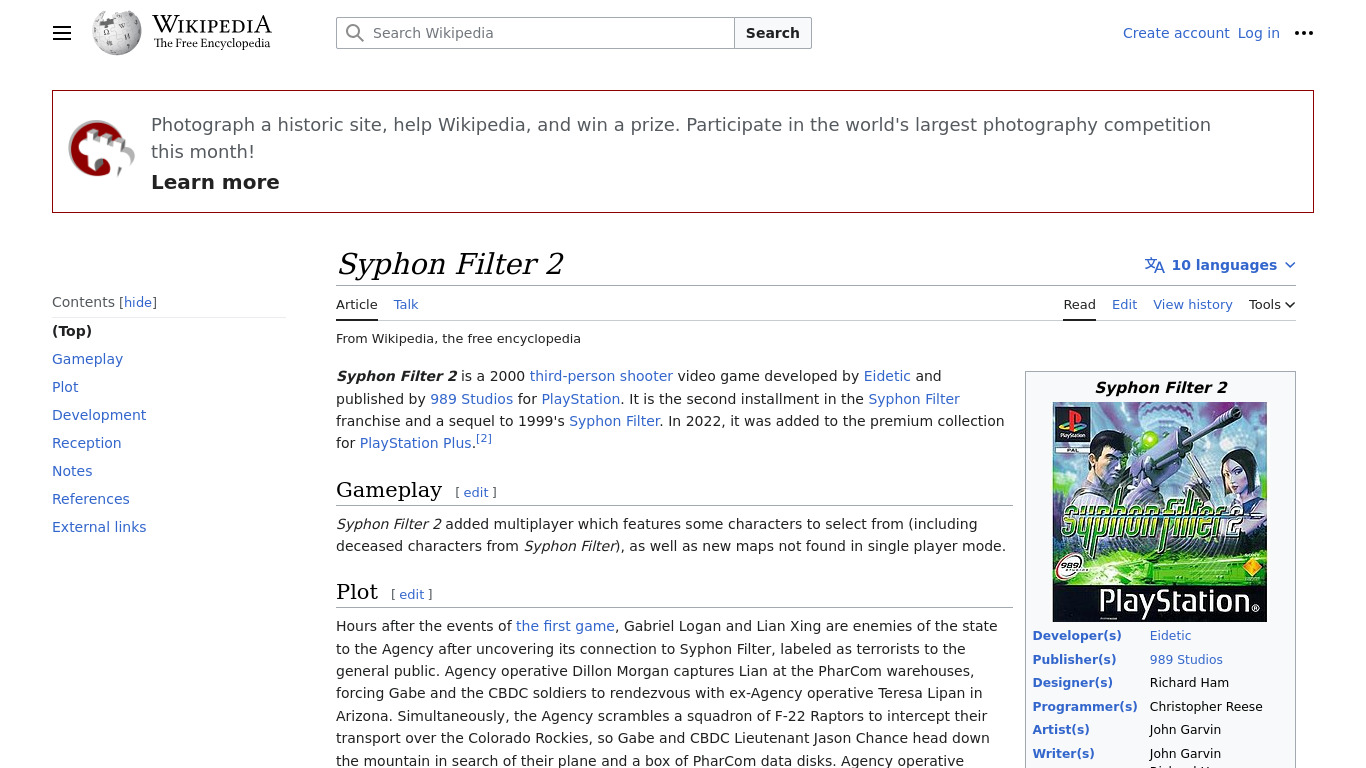The image size is (1366, 768).
Task: Open the hamburger main menu
Action: pos(62,33)
